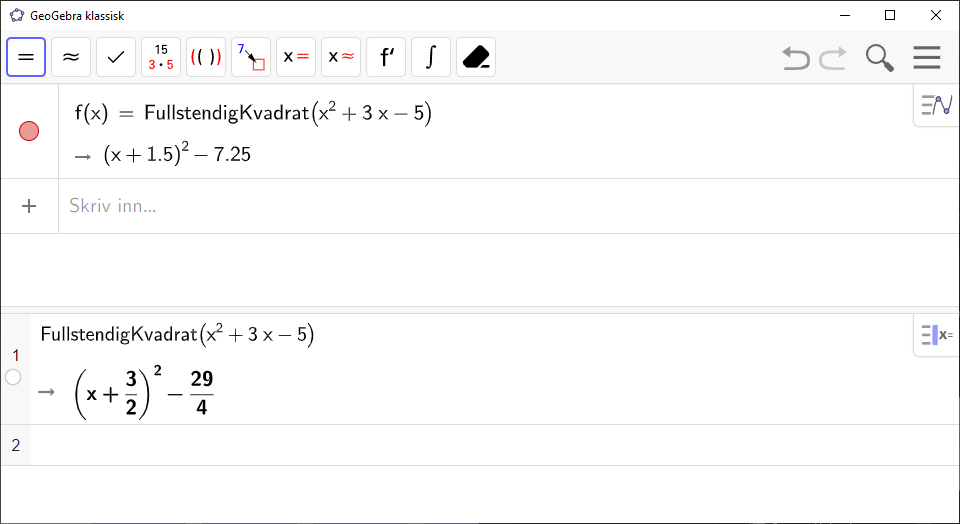Select the Factor tool (15 = 3·5)
The height and width of the screenshot is (524, 960).
[x=161, y=57]
